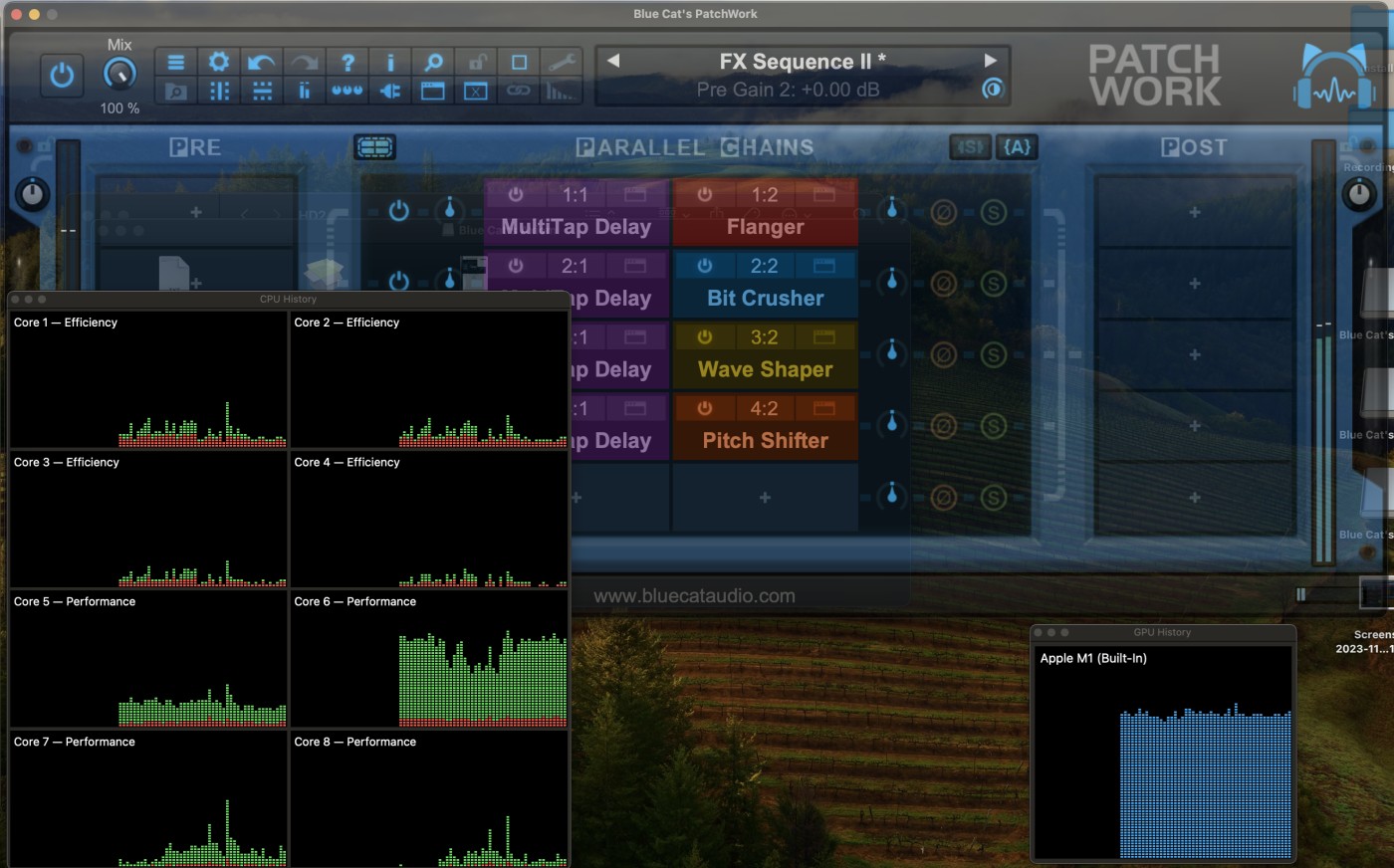
Task: Click the spectrum bars icon in toolbar
Action: (x=562, y=91)
